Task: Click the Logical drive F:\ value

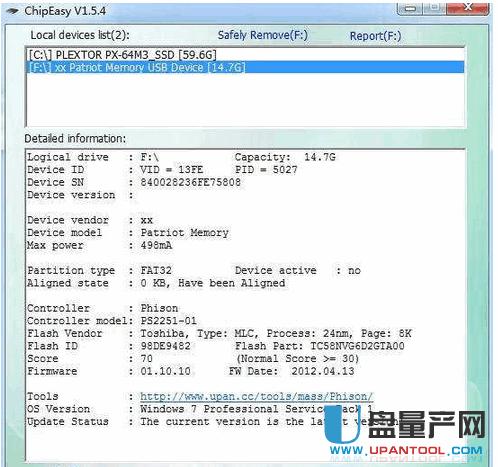Action: [x=149, y=157]
